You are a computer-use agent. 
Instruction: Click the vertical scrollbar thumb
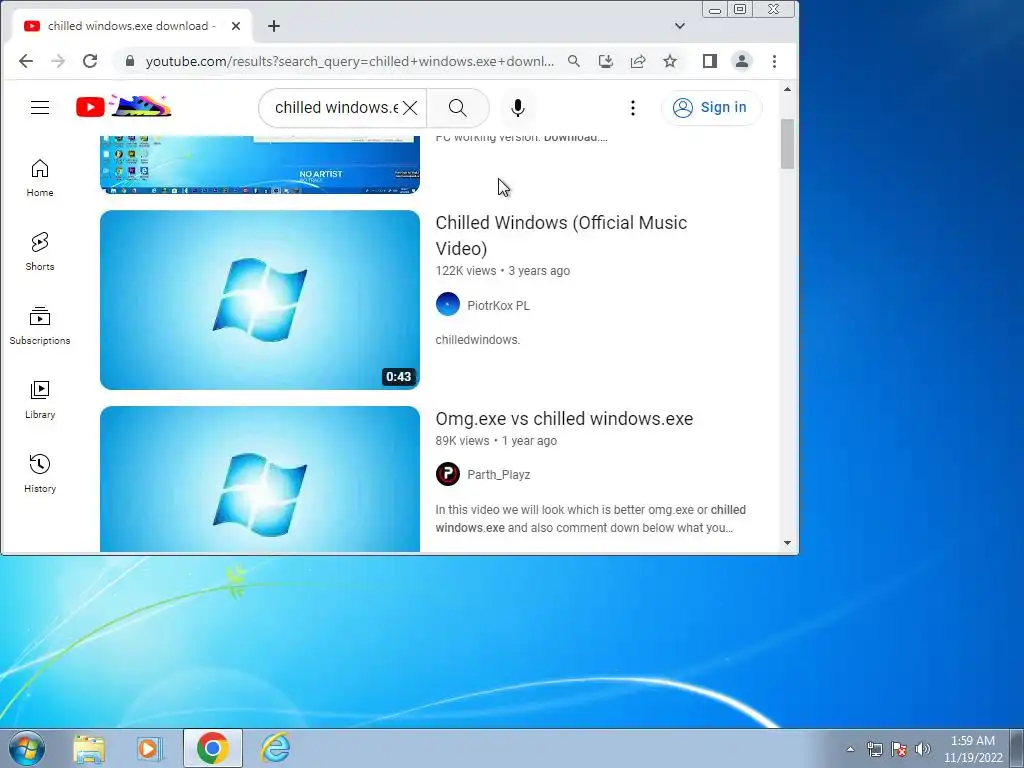click(788, 144)
